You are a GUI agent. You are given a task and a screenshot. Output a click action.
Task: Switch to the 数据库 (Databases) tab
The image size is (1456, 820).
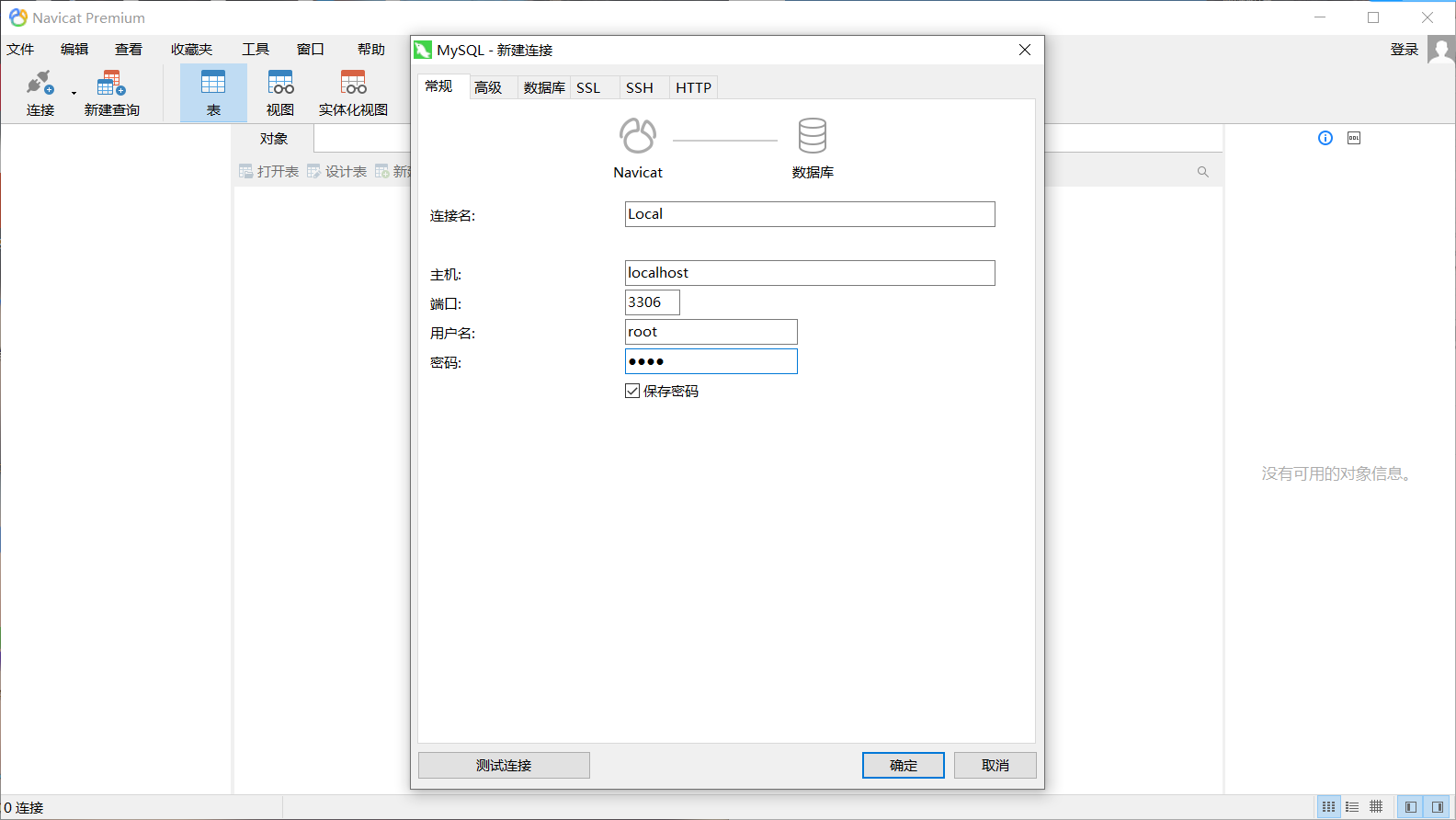pyautogui.click(x=544, y=87)
